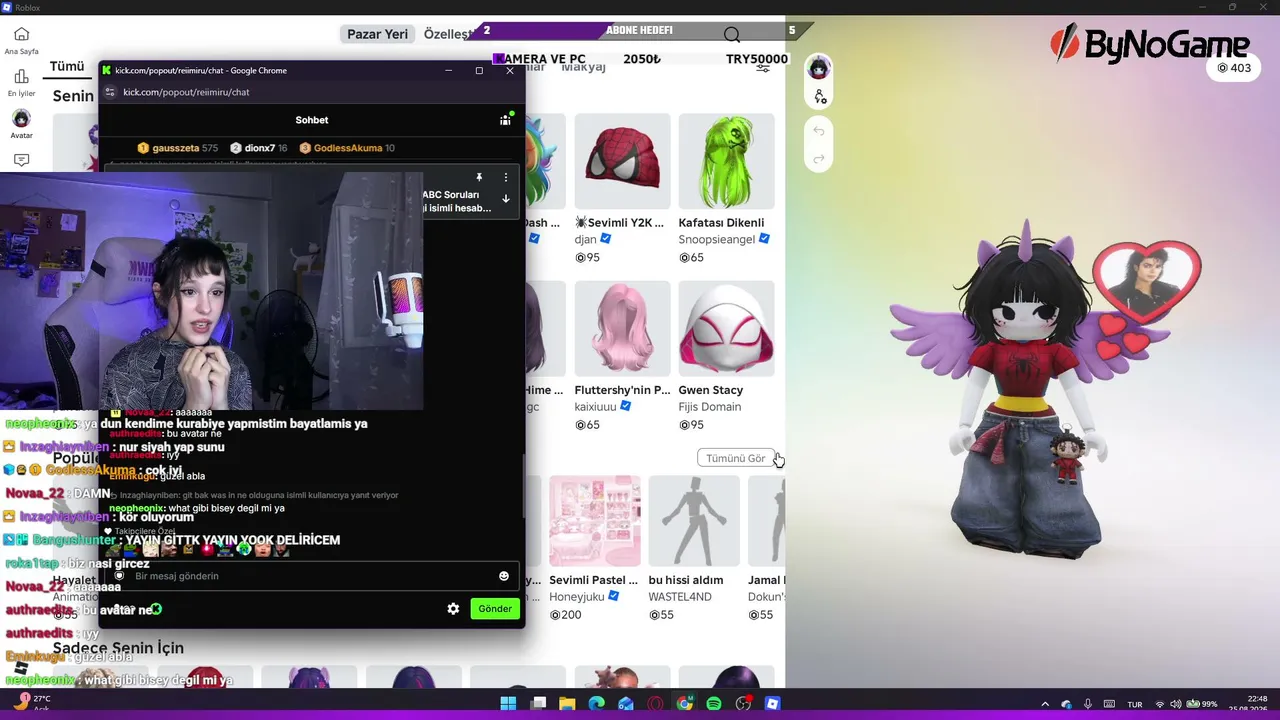The height and width of the screenshot is (720, 1280).
Task: Open creator link Fijis Domain
Action: (x=710, y=406)
